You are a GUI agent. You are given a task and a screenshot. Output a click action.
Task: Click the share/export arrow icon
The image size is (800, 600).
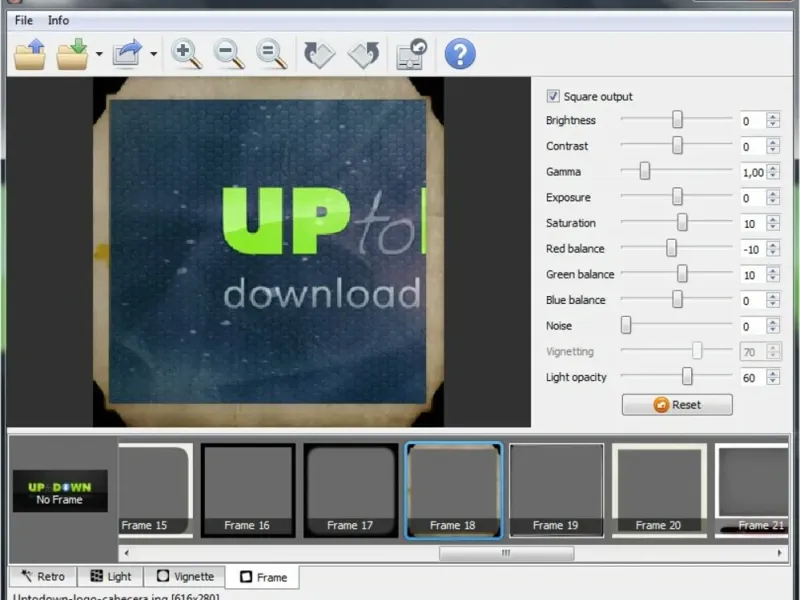[127, 54]
